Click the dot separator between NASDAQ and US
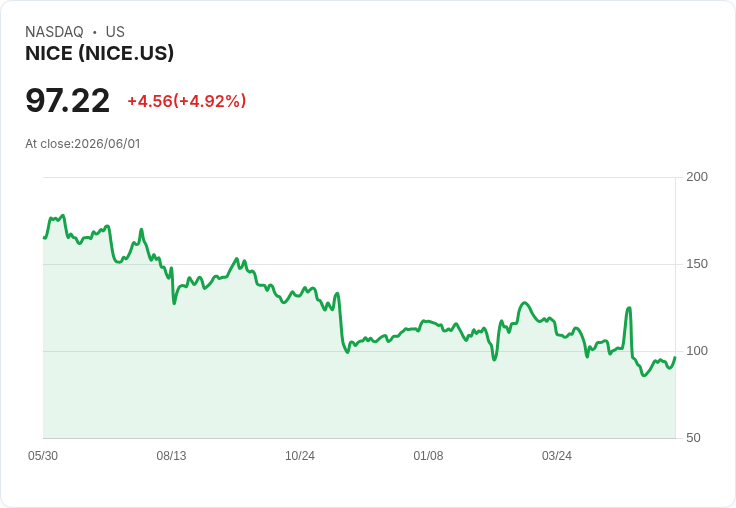This screenshot has width=736, height=508. coord(95,32)
